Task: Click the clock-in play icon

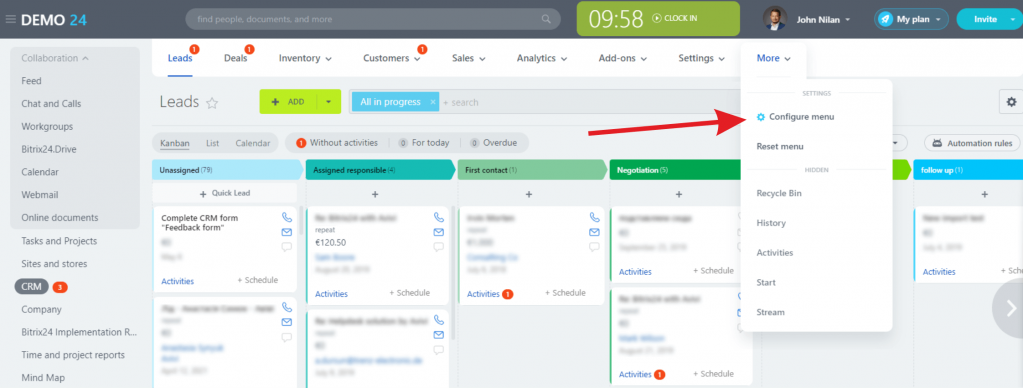Action: coord(657,18)
